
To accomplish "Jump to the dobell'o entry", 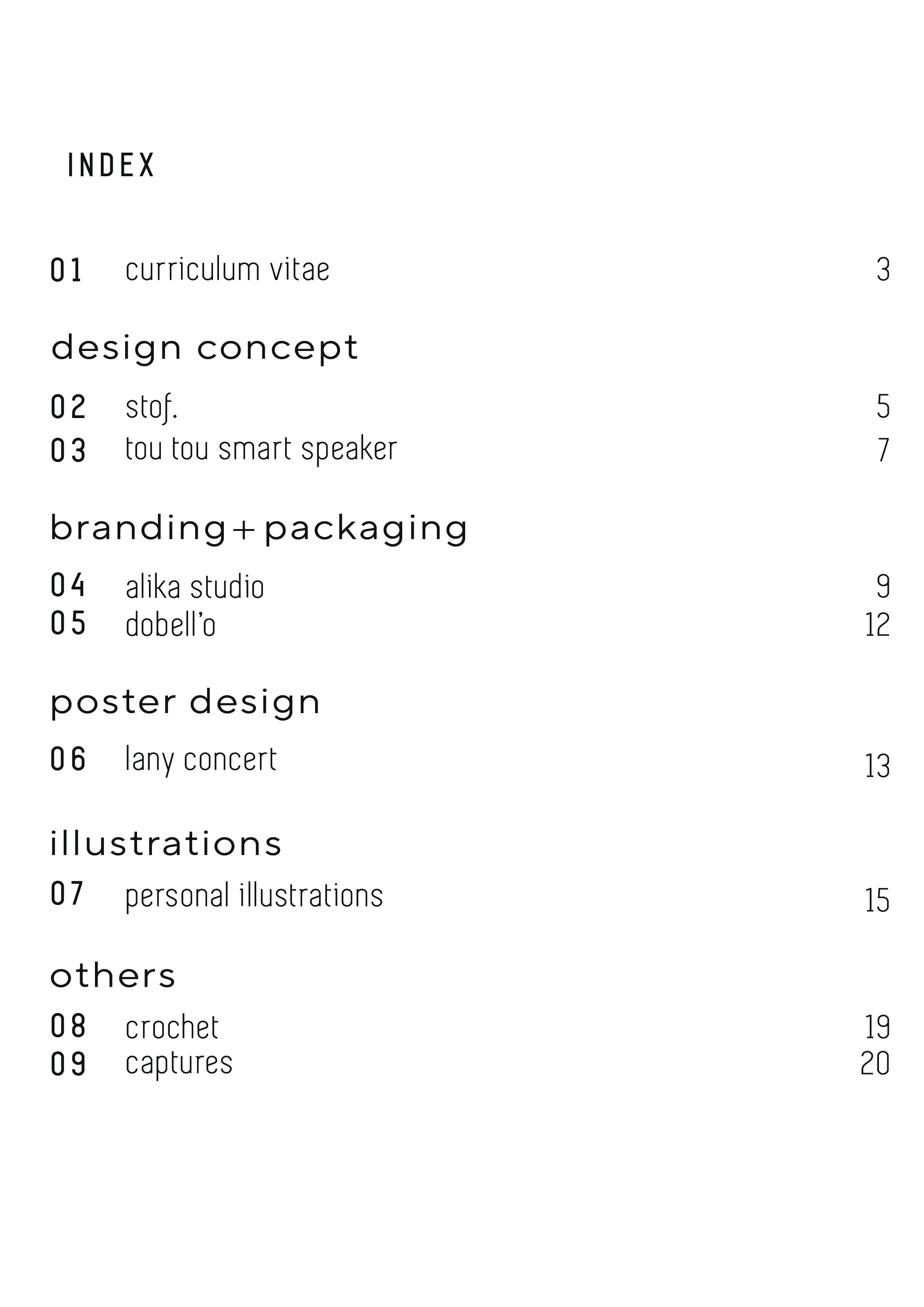I will pos(170,624).
